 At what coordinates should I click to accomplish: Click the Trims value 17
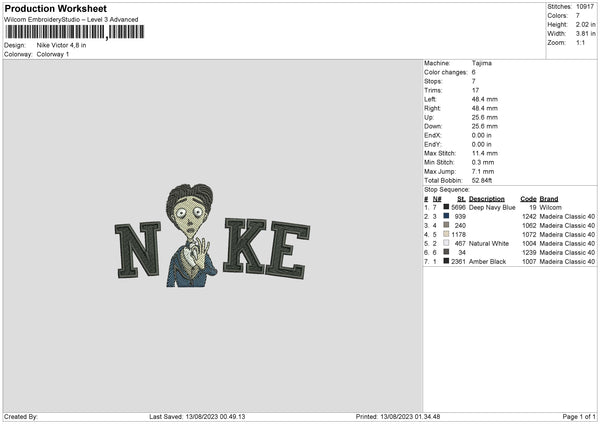point(475,90)
